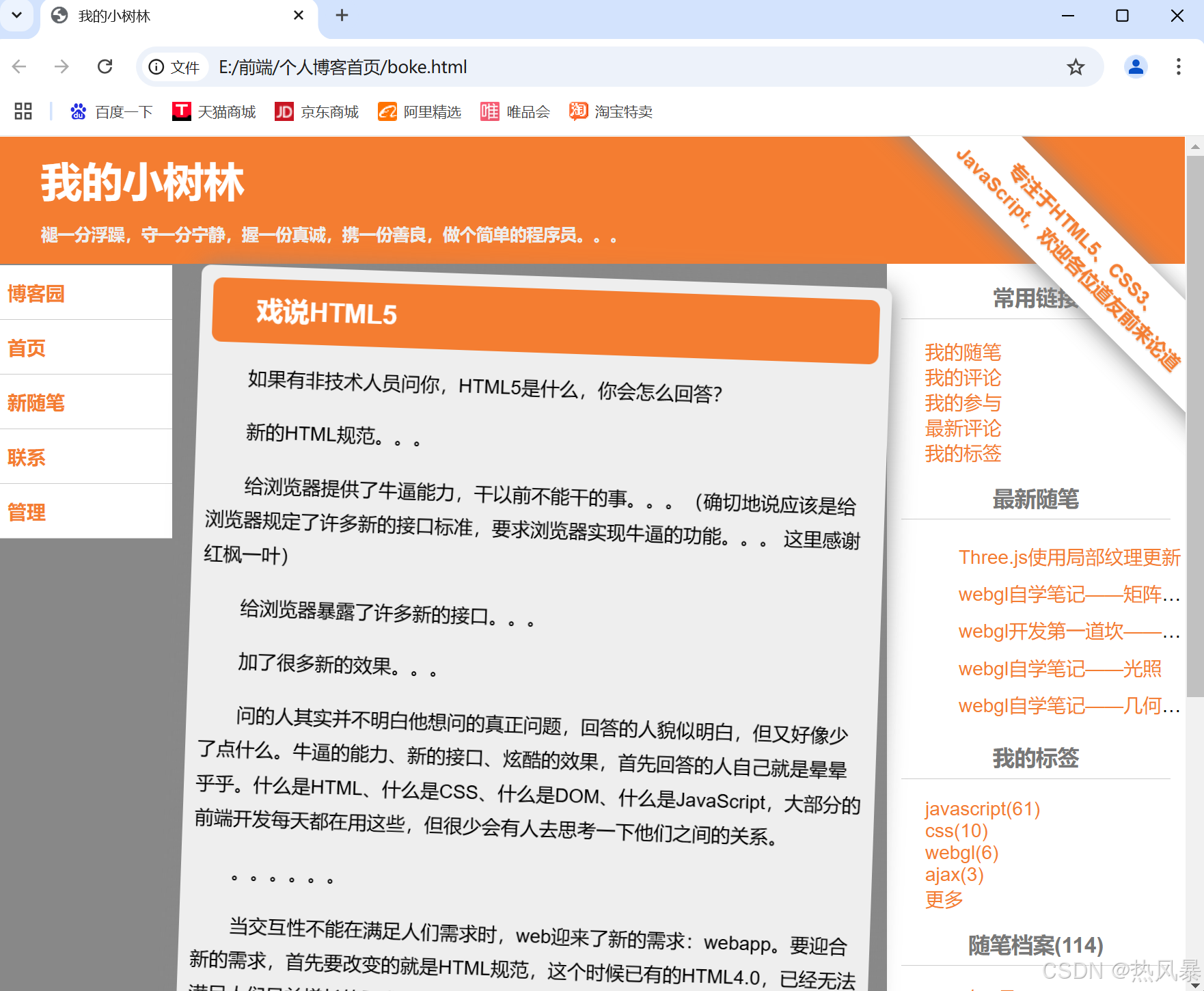This screenshot has width=1204, height=991.
Task: Click the 戏说HTML5 article title
Action: (x=327, y=313)
